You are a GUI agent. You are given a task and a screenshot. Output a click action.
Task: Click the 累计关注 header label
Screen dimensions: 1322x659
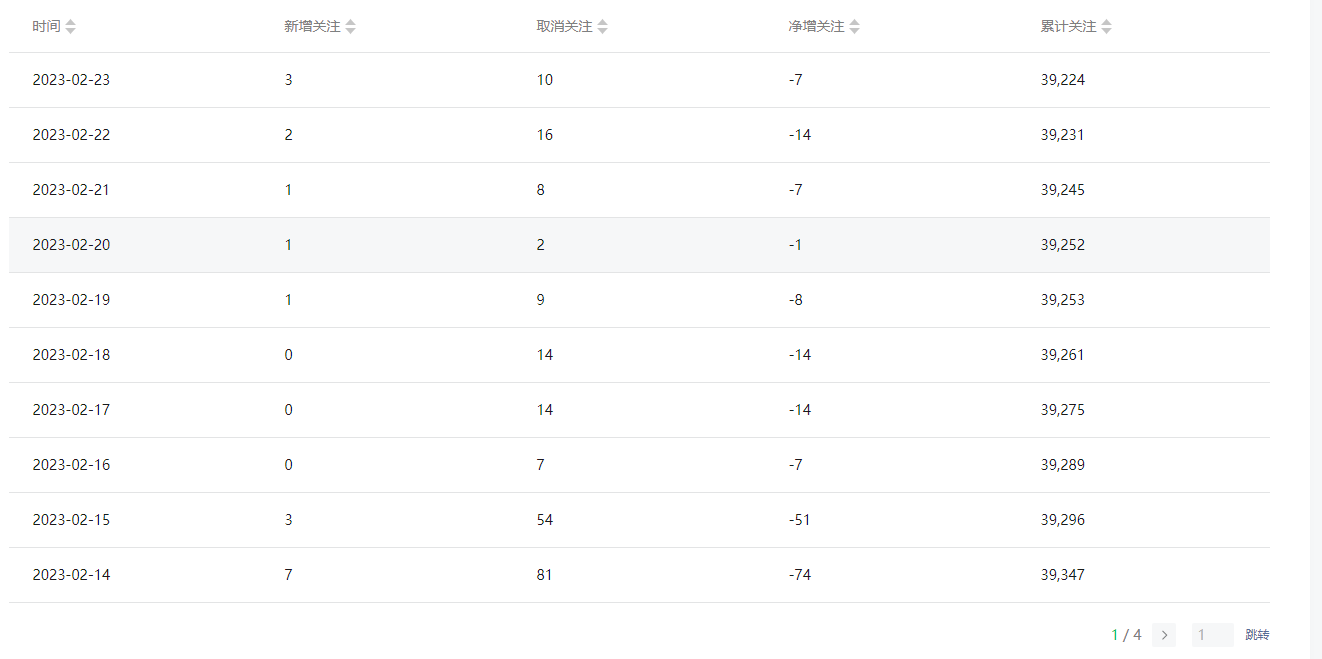(1068, 27)
